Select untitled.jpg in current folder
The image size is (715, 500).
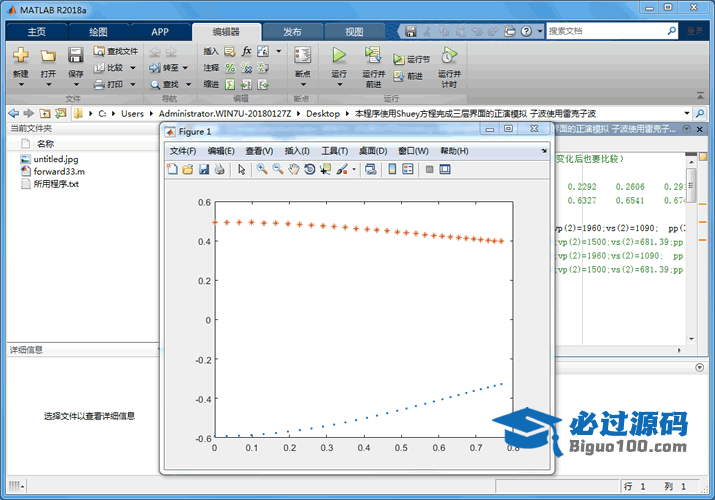(56, 159)
